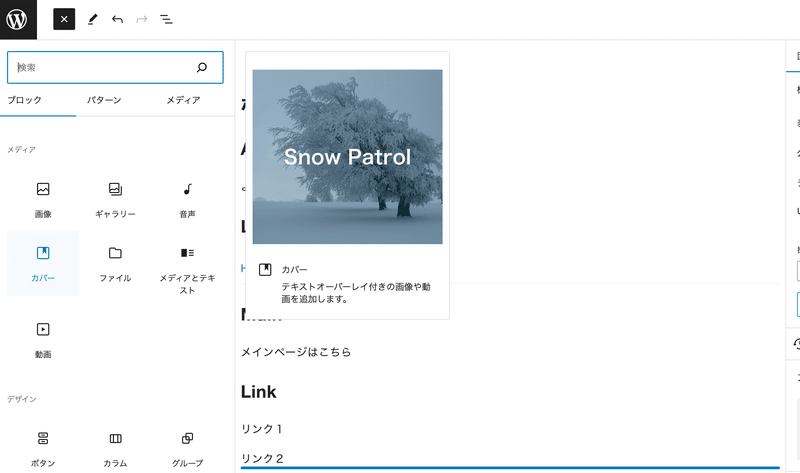Close the block inserter panel
Viewport: 800px width, 473px height.
pos(64,19)
